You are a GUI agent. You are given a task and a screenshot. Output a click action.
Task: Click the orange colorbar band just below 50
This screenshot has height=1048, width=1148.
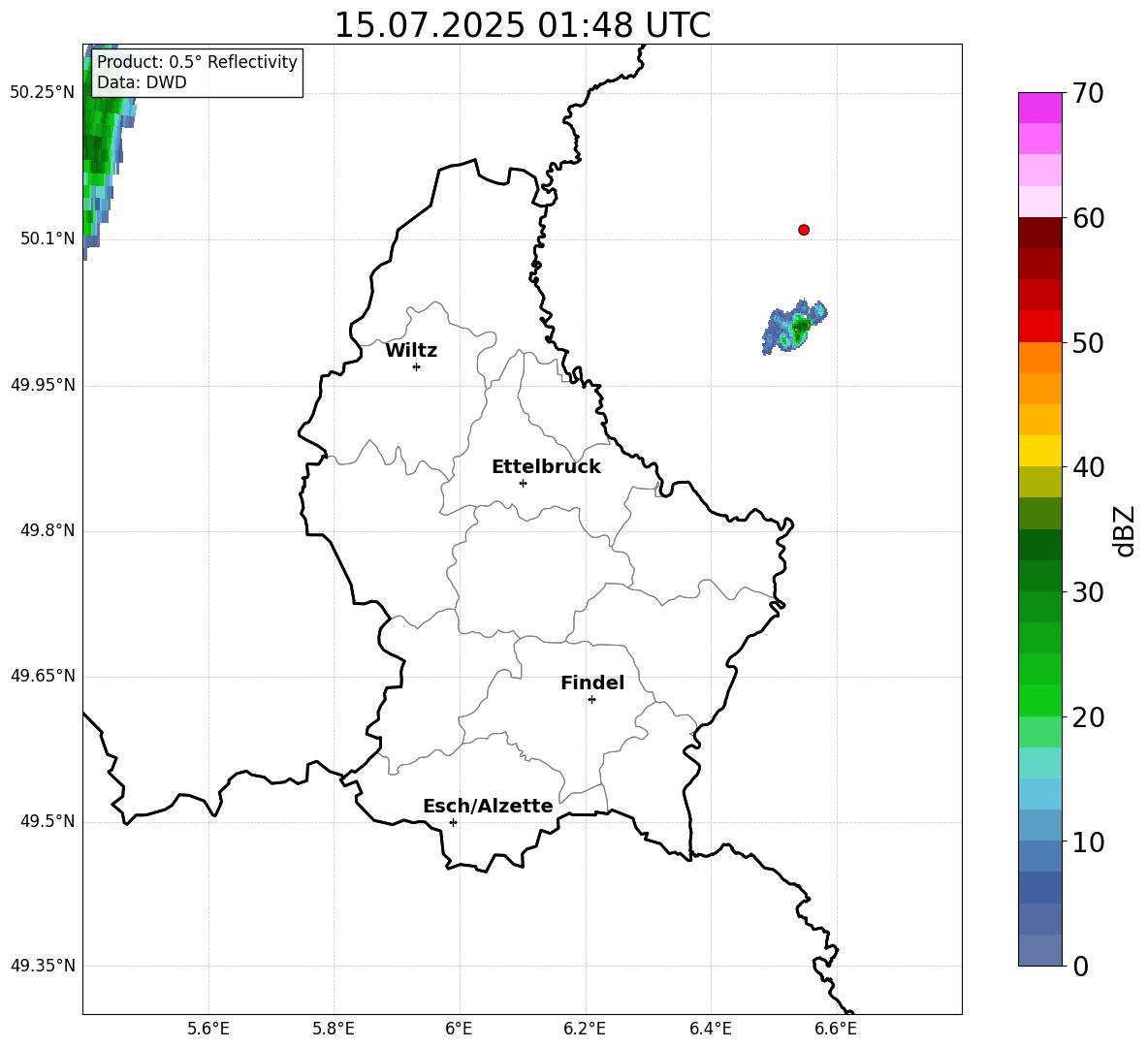[1040, 358]
